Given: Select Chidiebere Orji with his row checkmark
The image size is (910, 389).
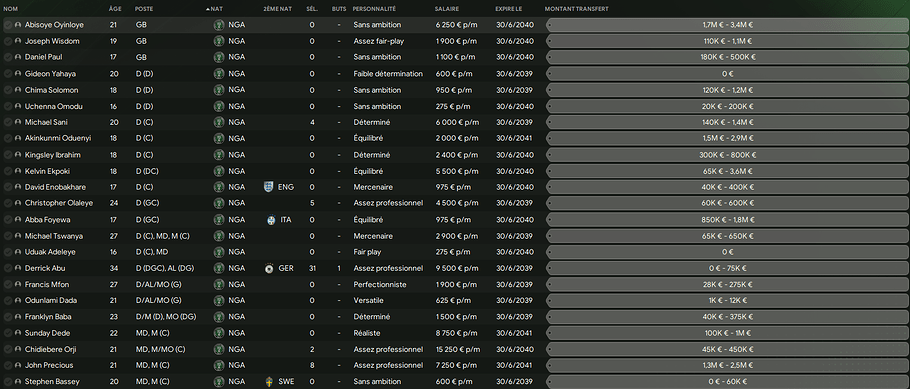Looking at the screenshot, I should pyautogui.click(x=8, y=350).
